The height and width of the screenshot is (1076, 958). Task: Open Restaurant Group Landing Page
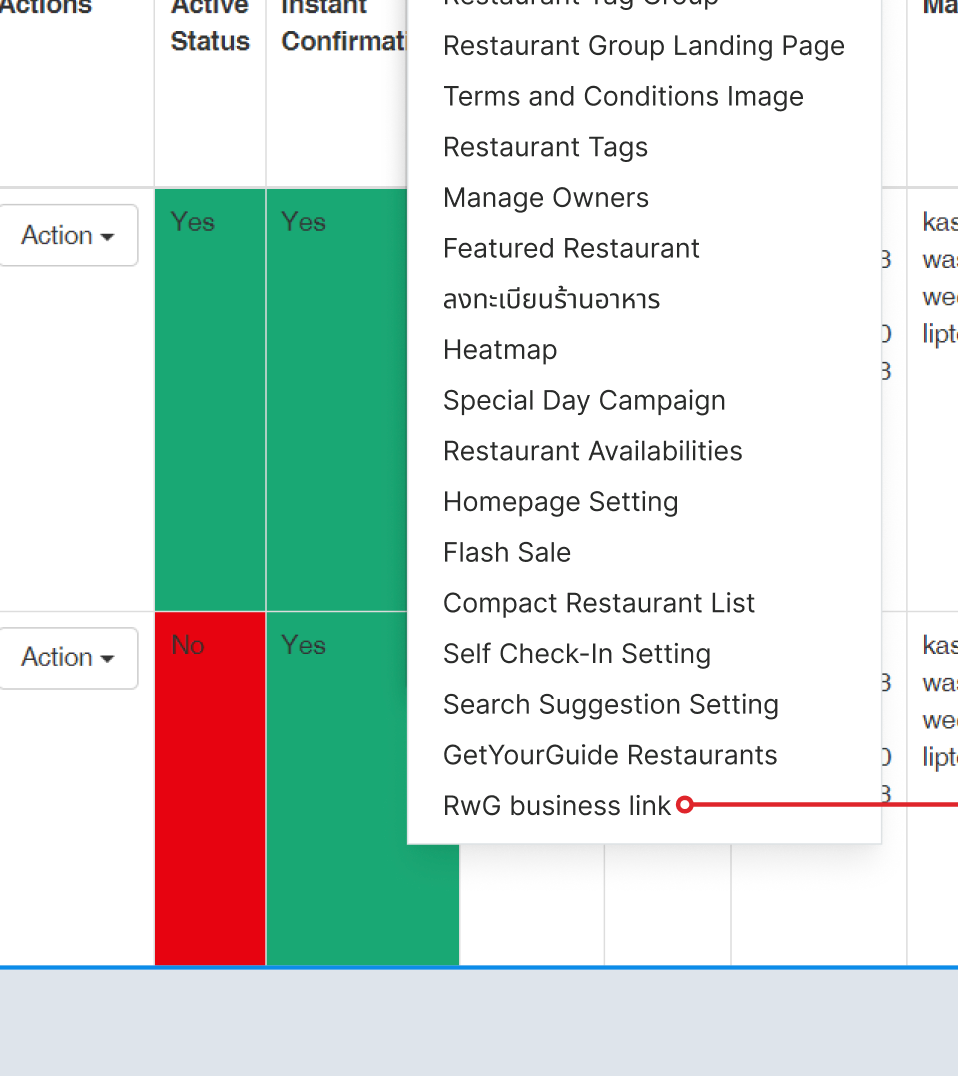pyautogui.click(x=643, y=46)
